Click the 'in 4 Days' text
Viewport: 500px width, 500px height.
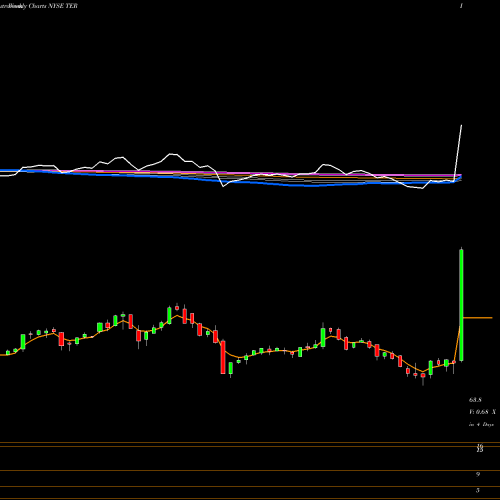pyautogui.click(x=481, y=424)
